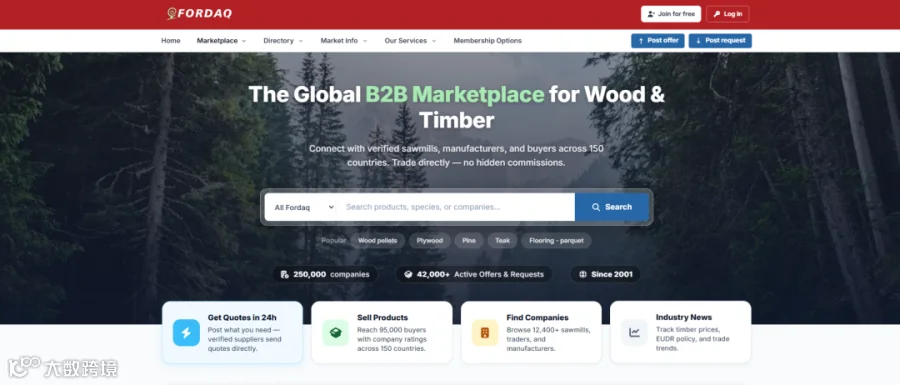
Task: Click the Post request button
Action: pyautogui.click(x=720, y=41)
